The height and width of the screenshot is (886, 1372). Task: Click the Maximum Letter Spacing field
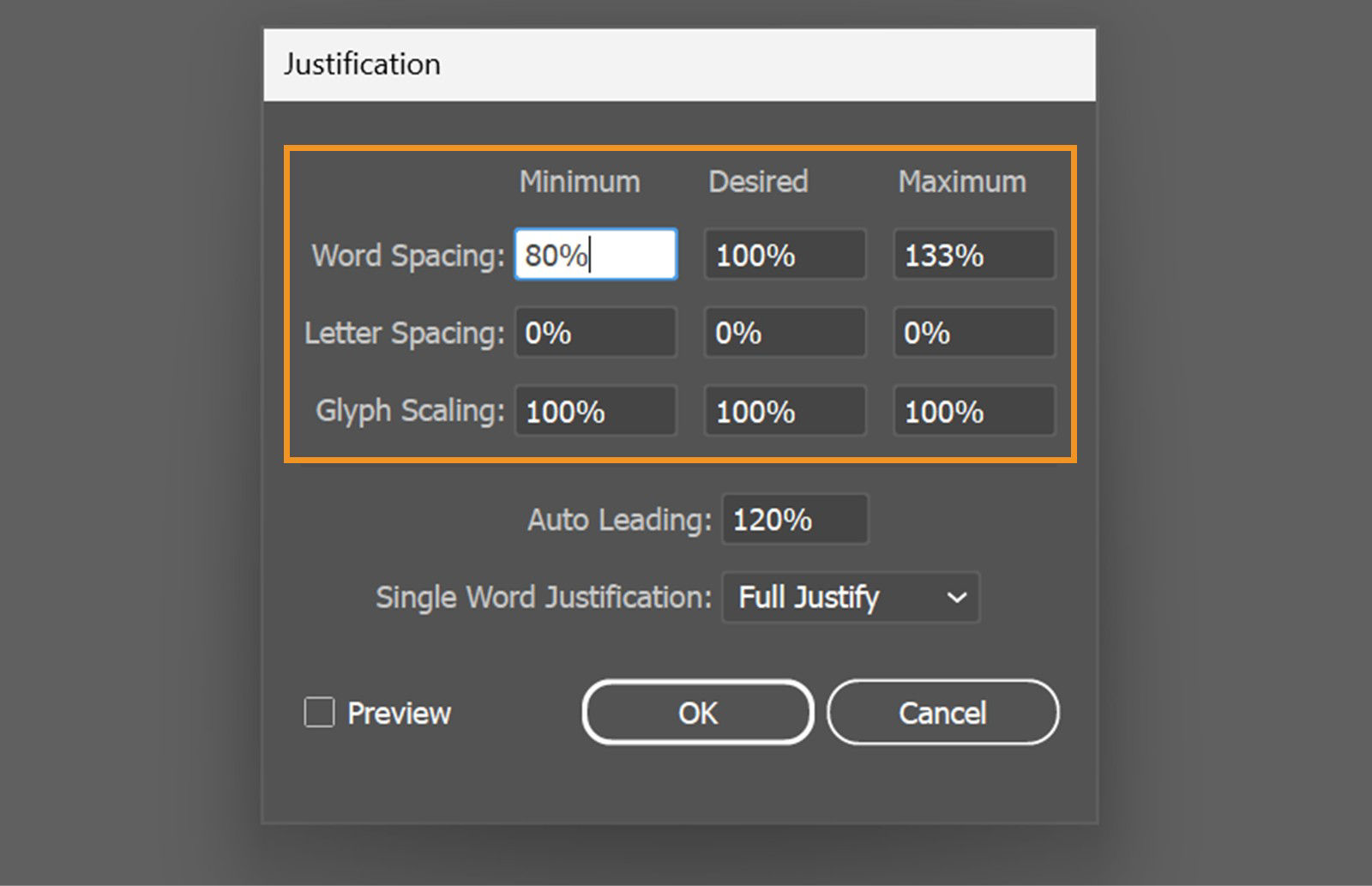[x=973, y=332]
